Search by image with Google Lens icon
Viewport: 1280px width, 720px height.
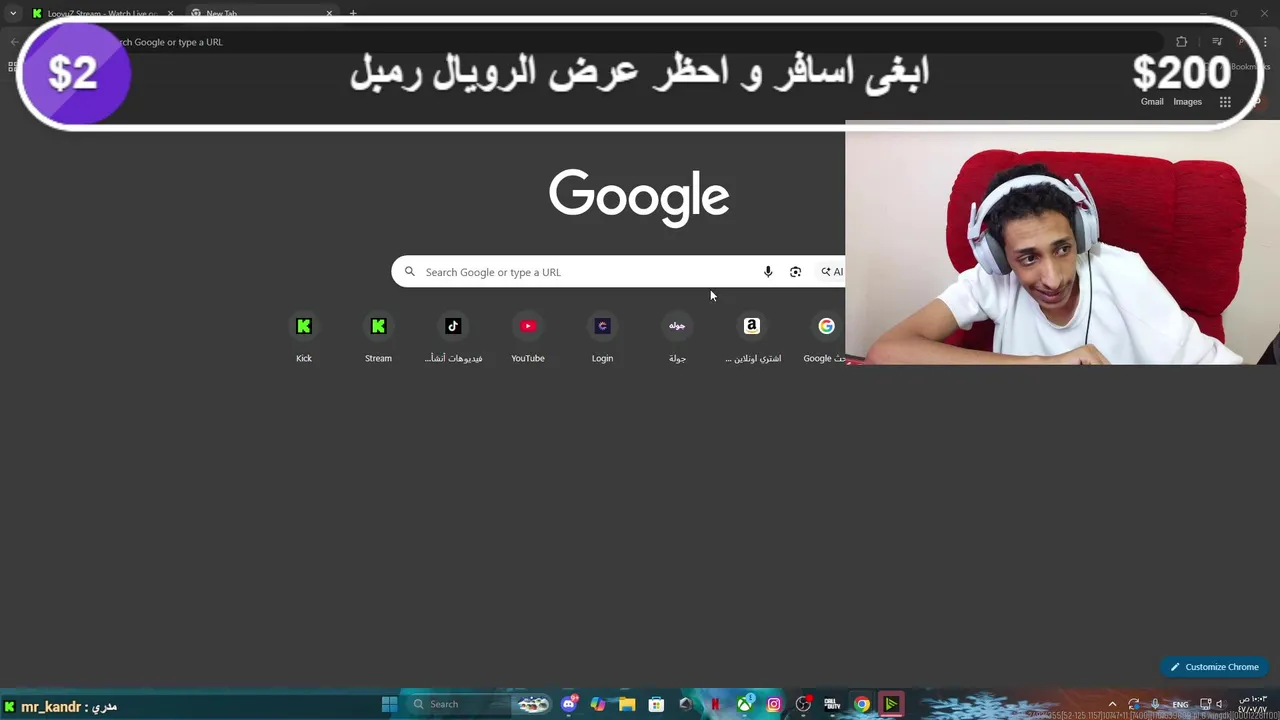(x=795, y=272)
